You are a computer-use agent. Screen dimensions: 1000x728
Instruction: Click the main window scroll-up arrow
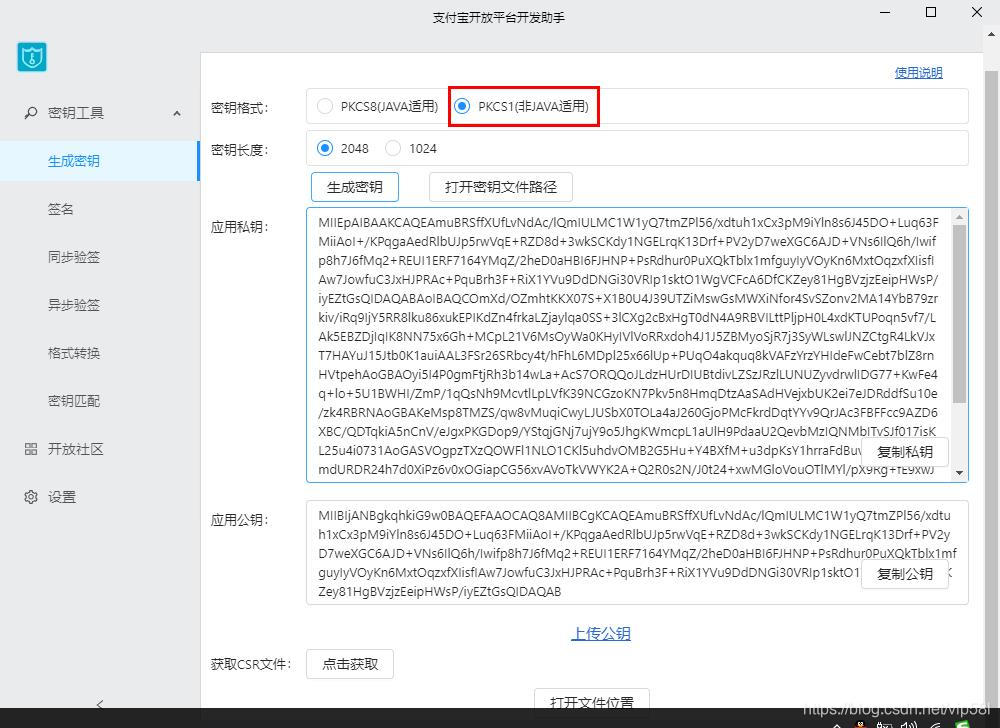tap(992, 36)
